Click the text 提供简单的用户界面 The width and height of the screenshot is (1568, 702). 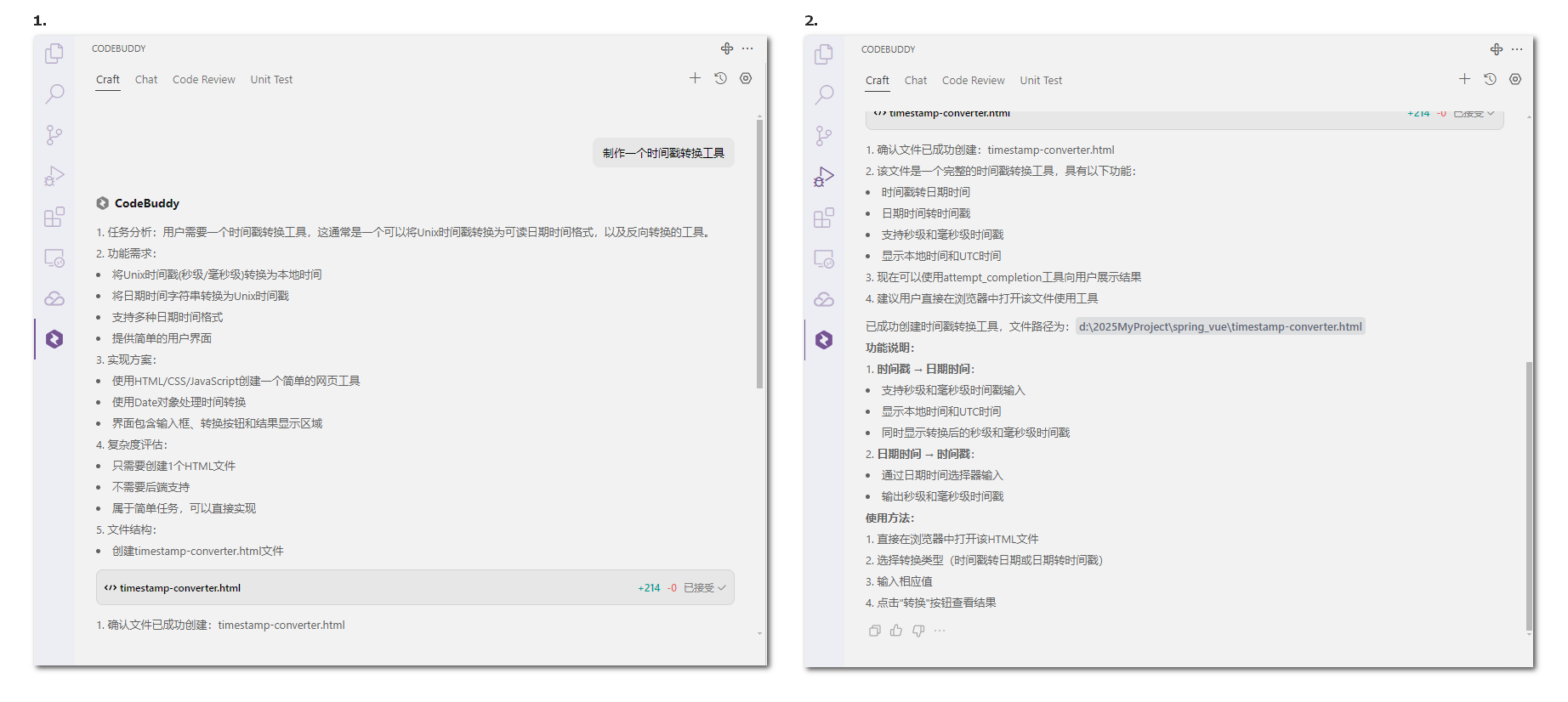pyautogui.click(x=162, y=338)
